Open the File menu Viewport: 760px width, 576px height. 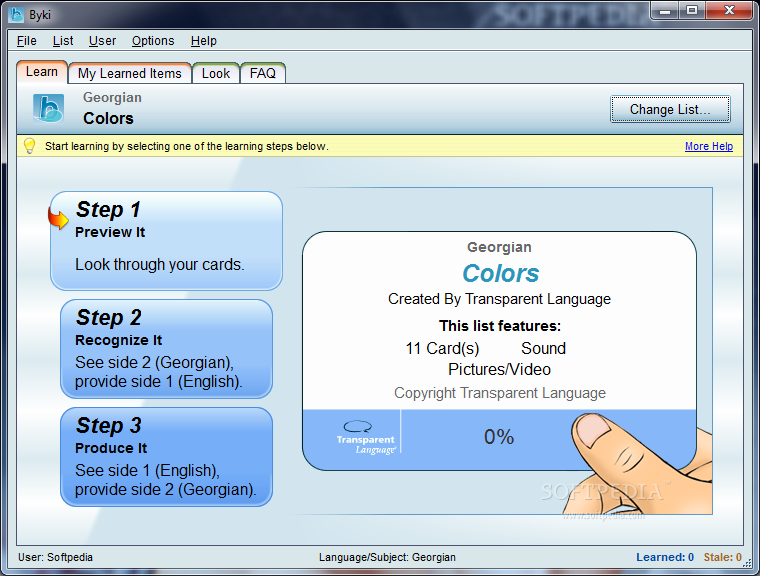27,41
